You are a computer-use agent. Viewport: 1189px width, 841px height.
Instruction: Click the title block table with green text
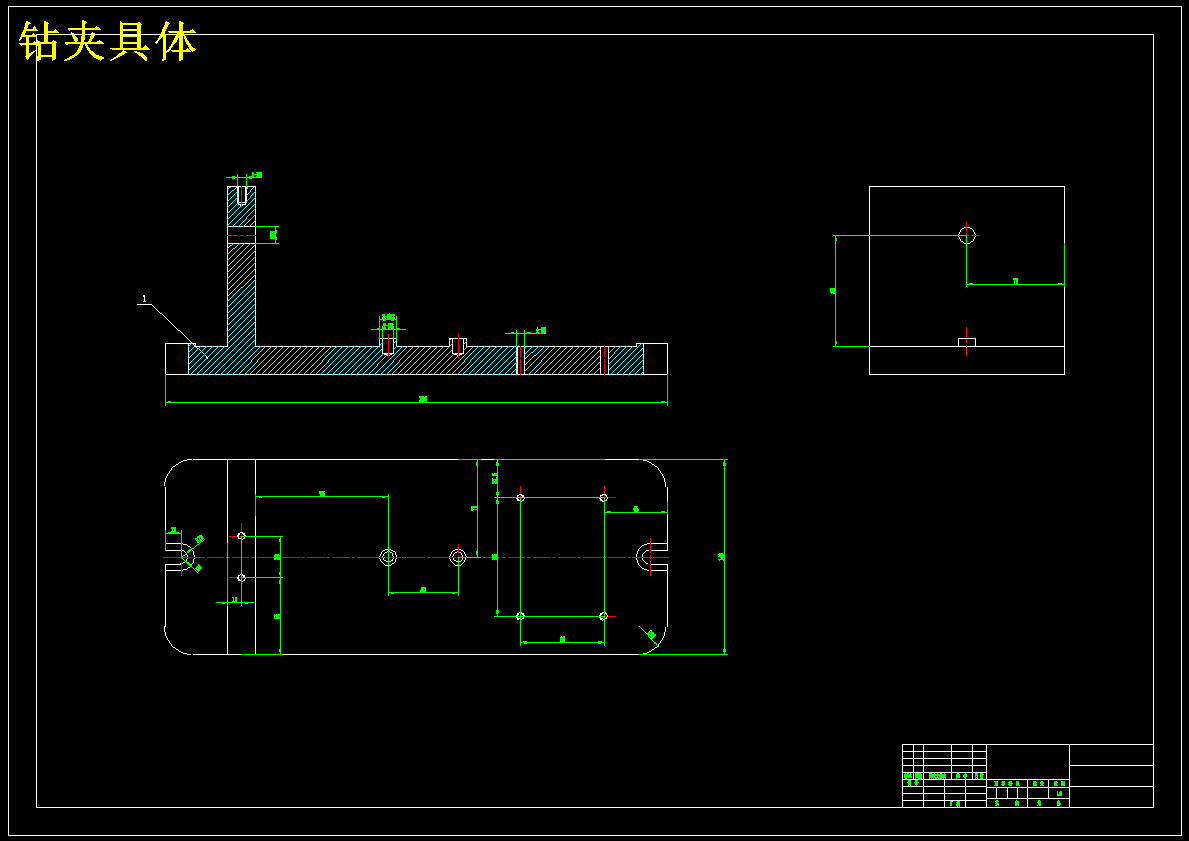click(x=1027, y=776)
